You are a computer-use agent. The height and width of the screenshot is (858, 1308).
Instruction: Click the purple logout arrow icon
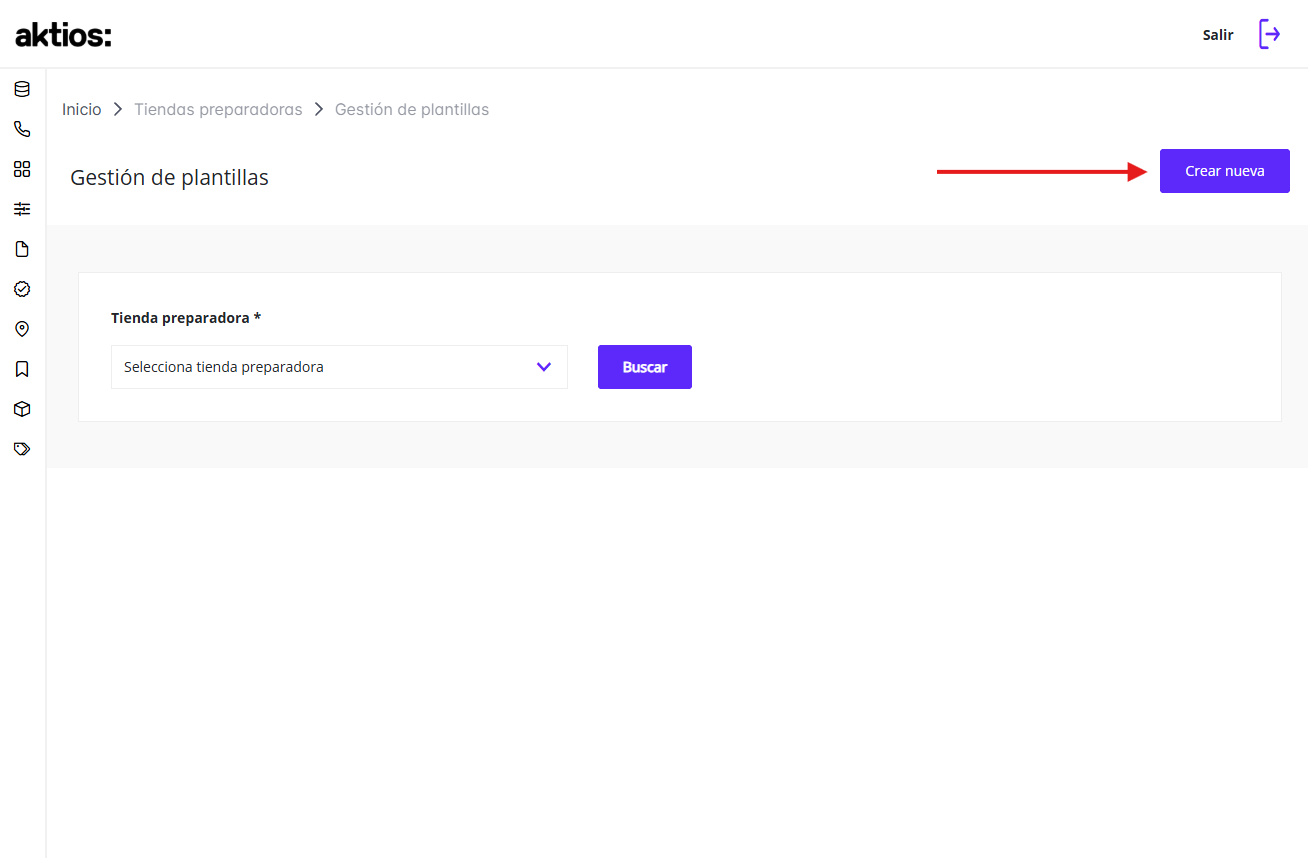click(1269, 34)
